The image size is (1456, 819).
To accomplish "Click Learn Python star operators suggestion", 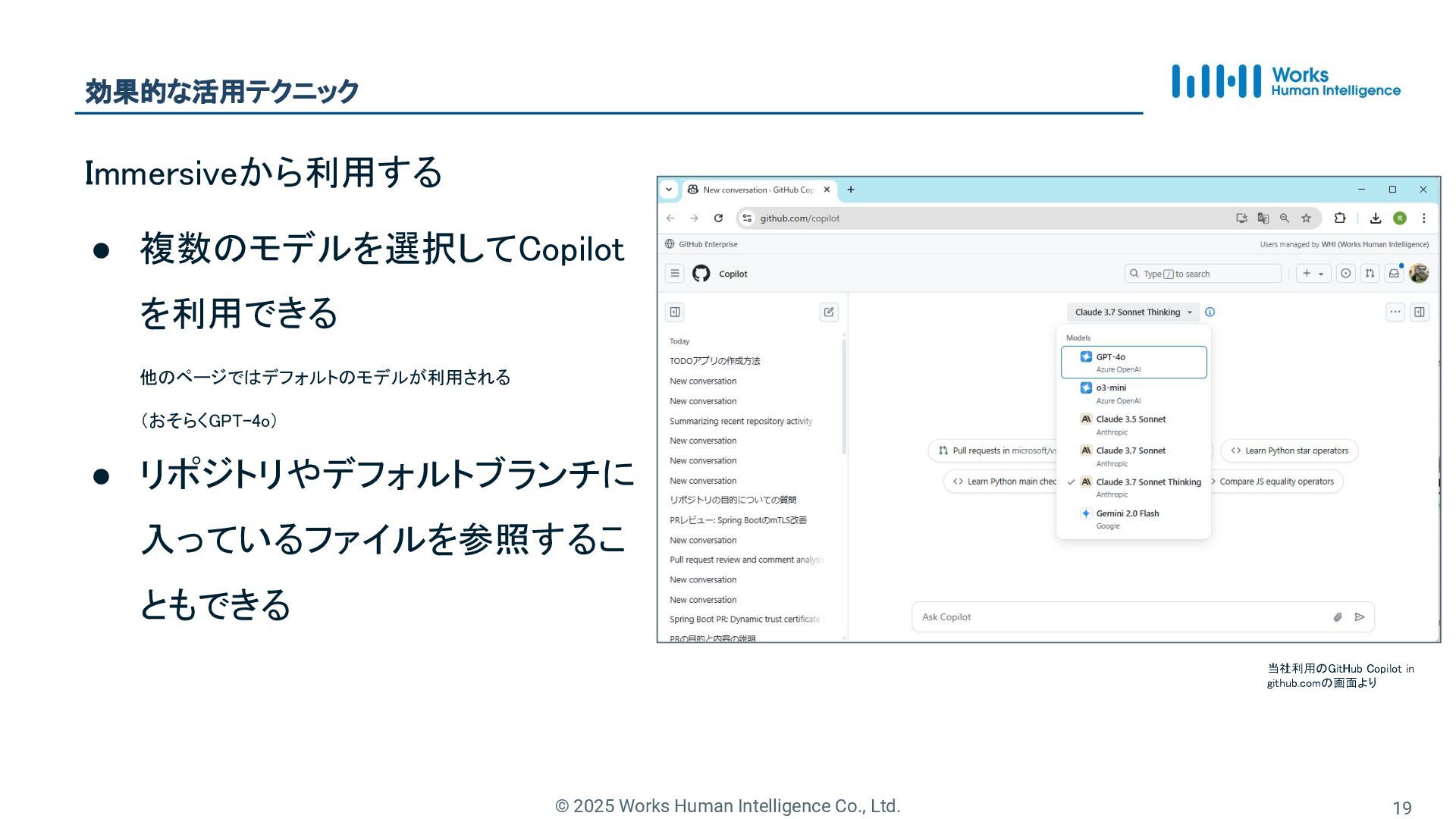I will [x=1289, y=450].
